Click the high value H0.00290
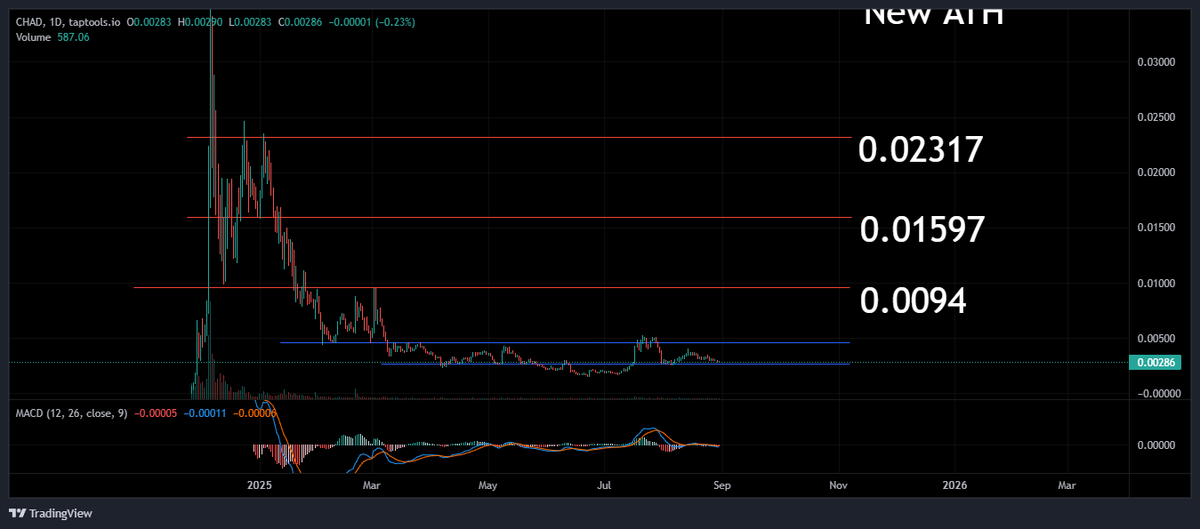 tap(199, 22)
